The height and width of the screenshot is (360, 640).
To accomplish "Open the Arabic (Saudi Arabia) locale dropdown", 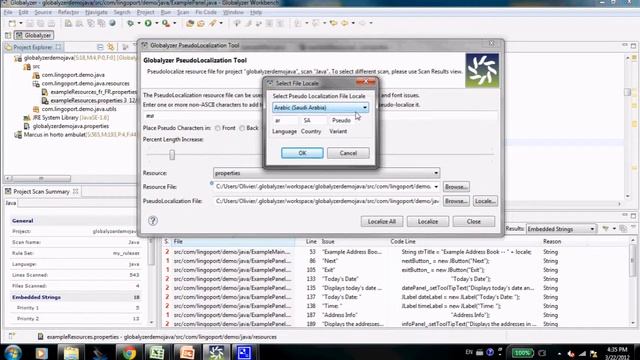I will [320, 108].
